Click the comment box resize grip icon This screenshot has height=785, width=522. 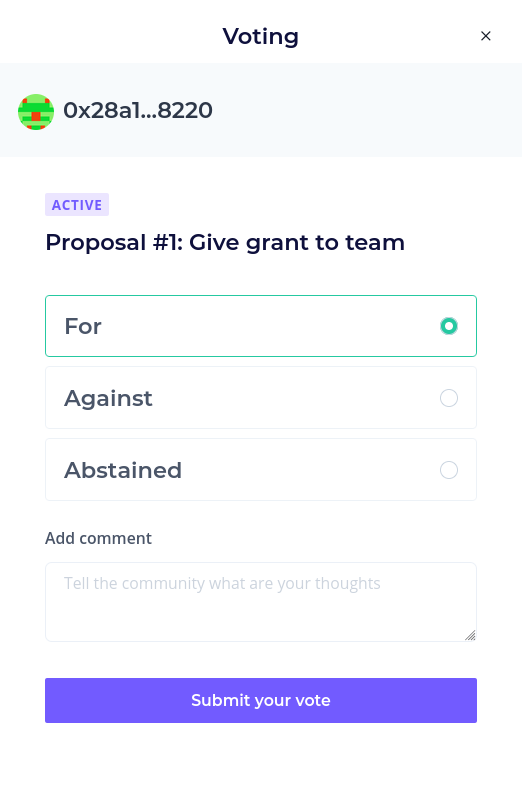tap(470, 635)
